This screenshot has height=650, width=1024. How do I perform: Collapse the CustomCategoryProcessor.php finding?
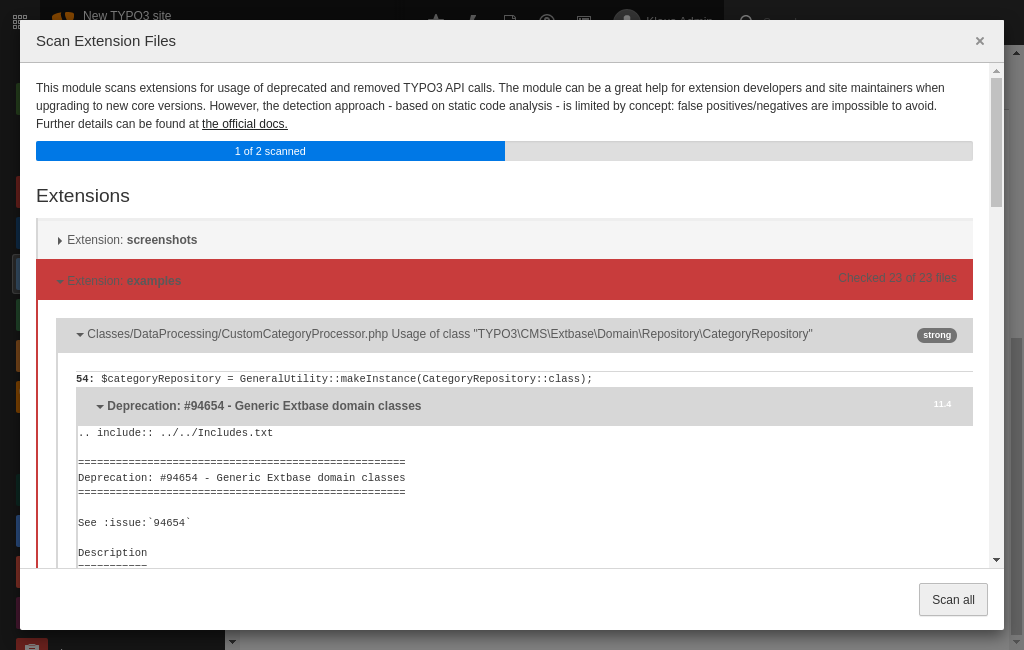515,335
